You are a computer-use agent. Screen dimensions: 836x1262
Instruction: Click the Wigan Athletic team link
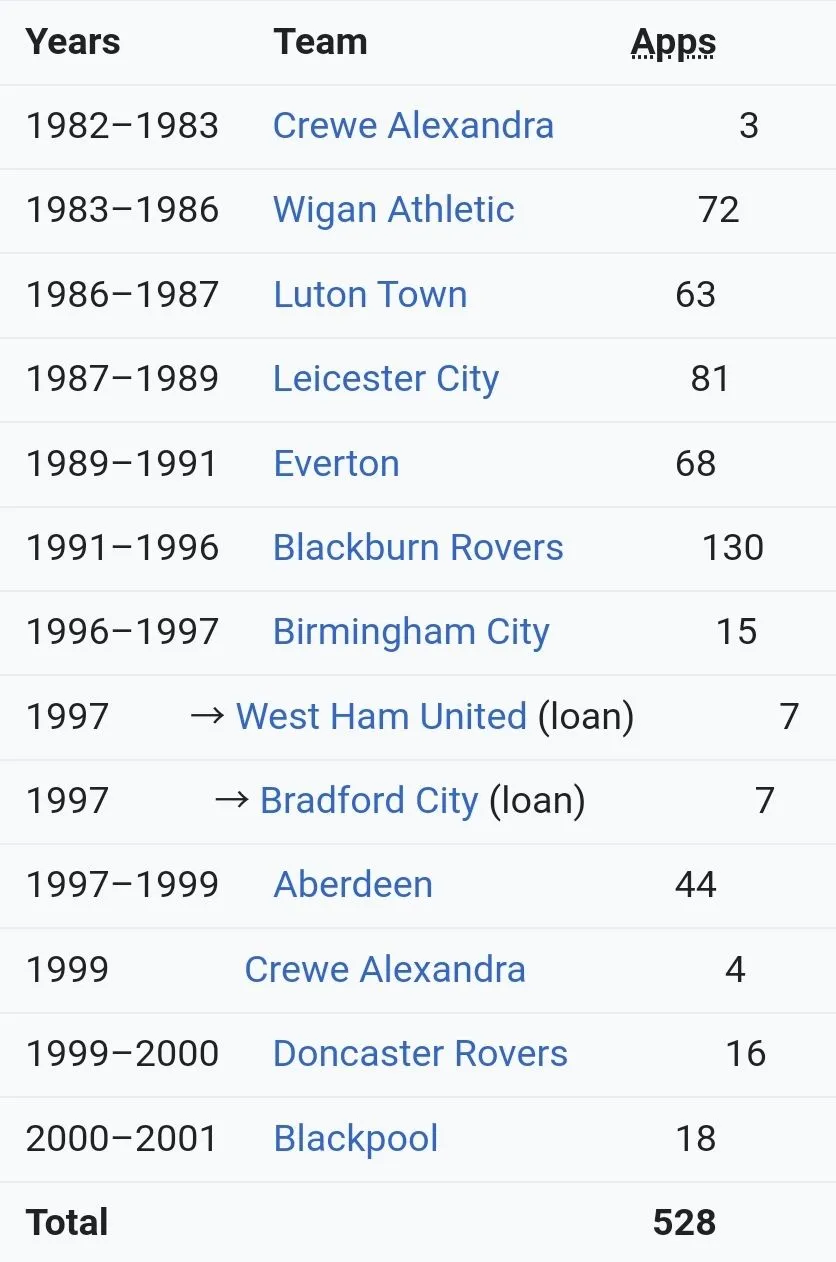tap(393, 210)
